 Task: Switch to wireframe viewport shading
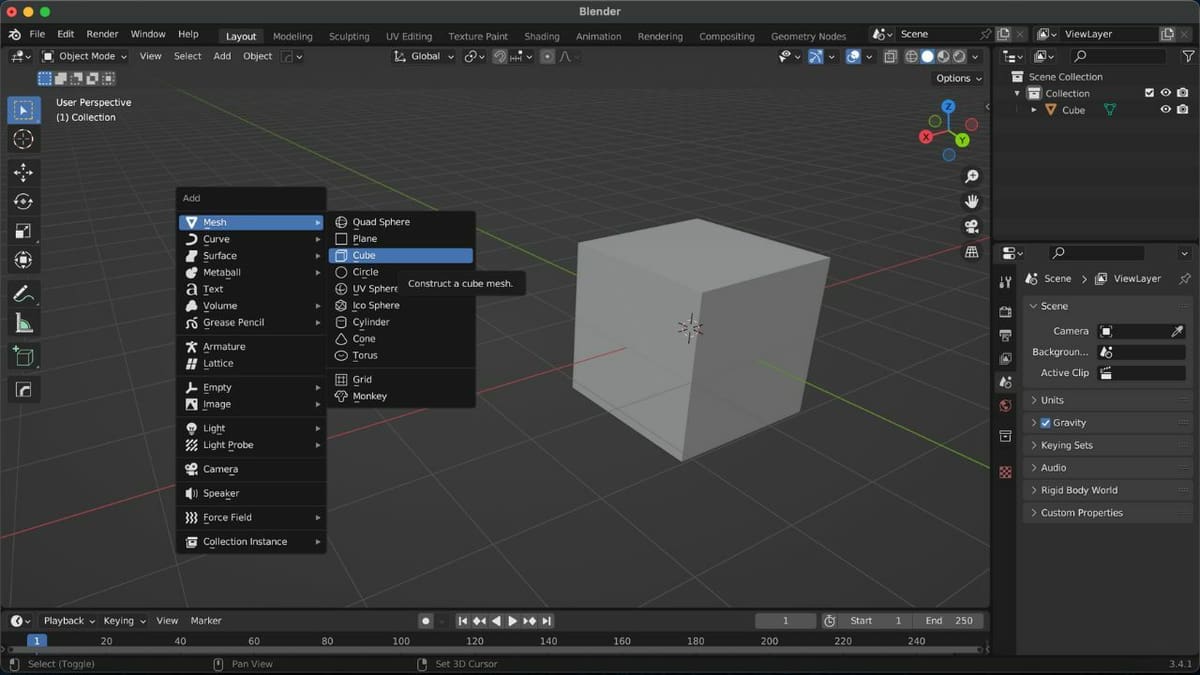(x=911, y=57)
